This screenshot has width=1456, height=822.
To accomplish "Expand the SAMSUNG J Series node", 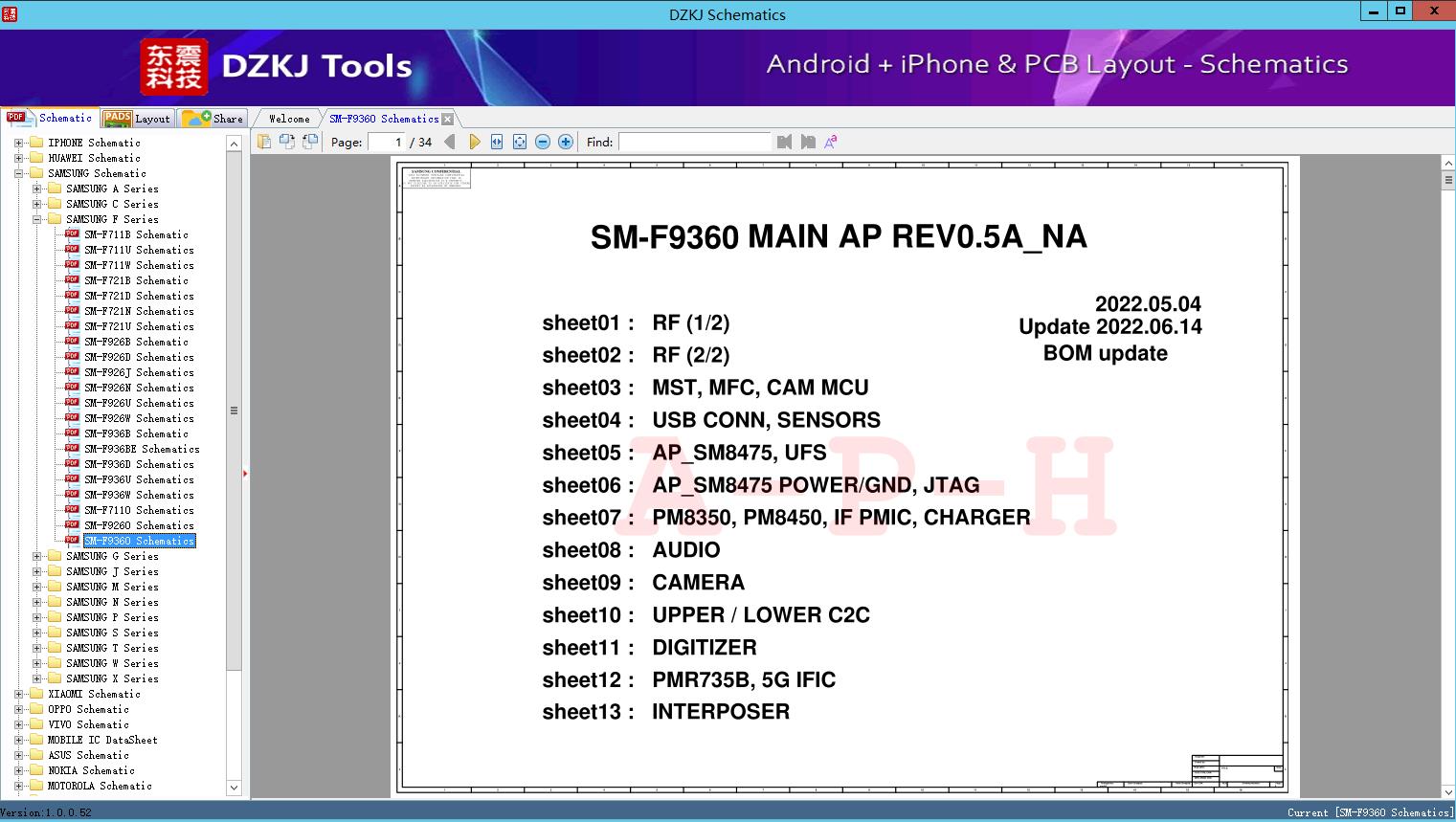I will [36, 571].
